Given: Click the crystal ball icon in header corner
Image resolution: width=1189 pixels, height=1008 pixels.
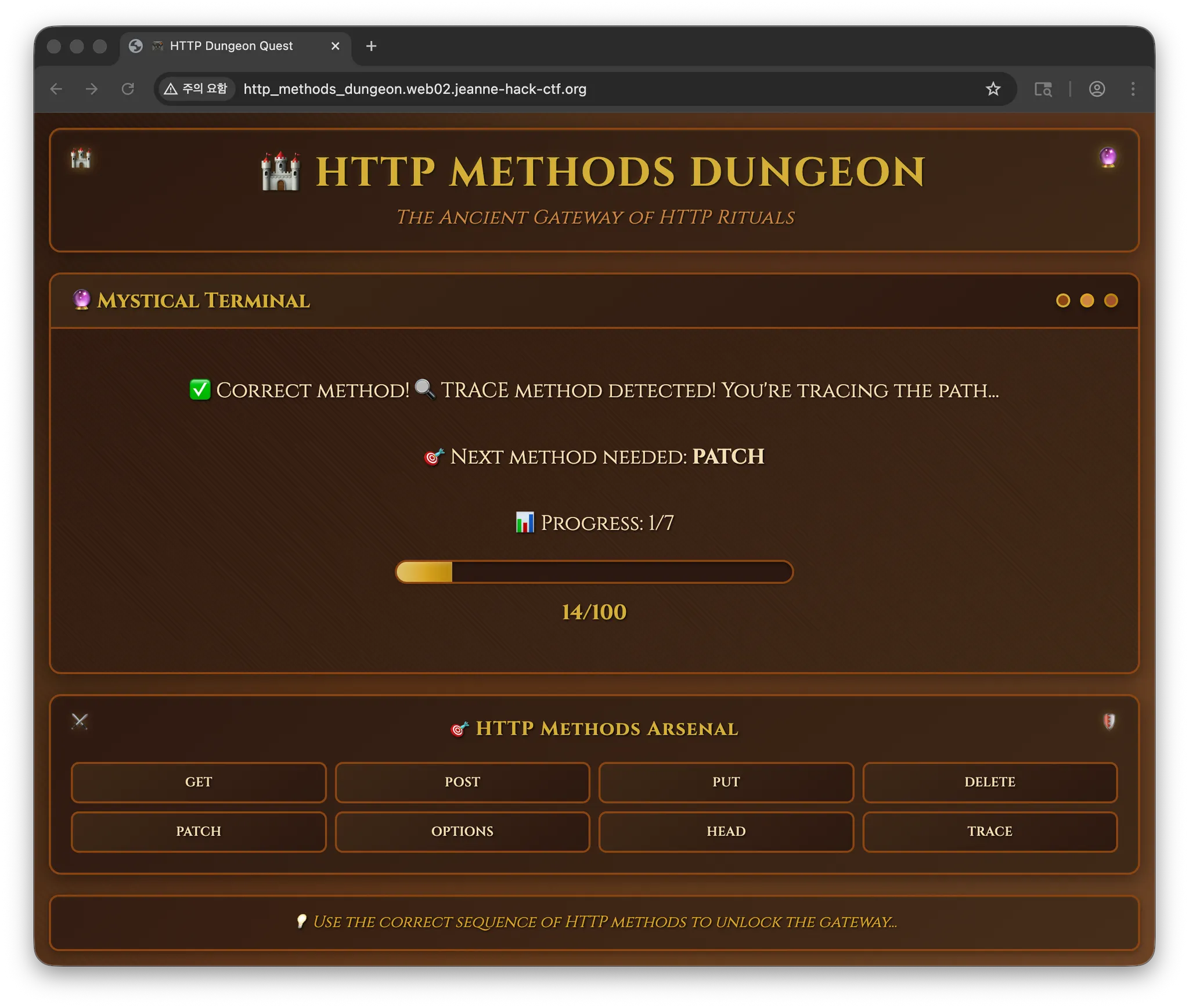Looking at the screenshot, I should [1108, 157].
